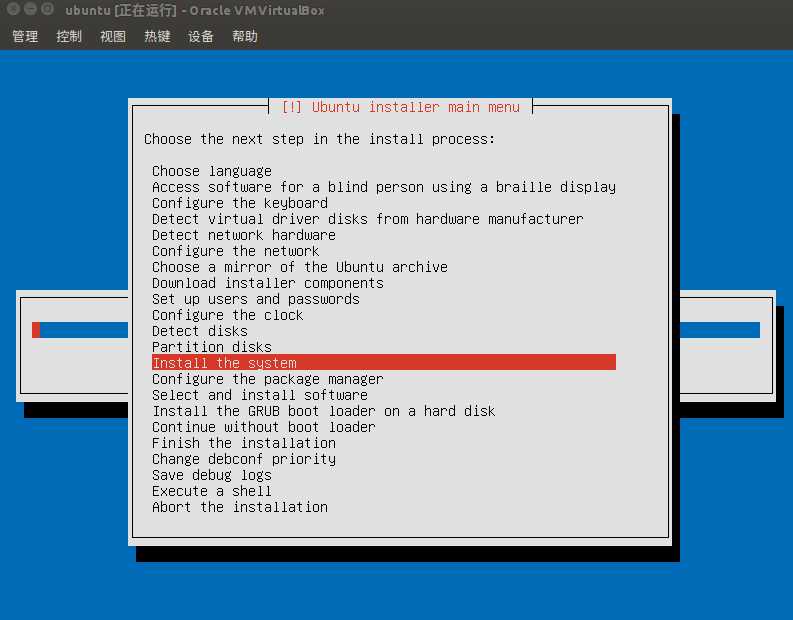Open the 帮助 menu
793x620 pixels.
[x=245, y=36]
